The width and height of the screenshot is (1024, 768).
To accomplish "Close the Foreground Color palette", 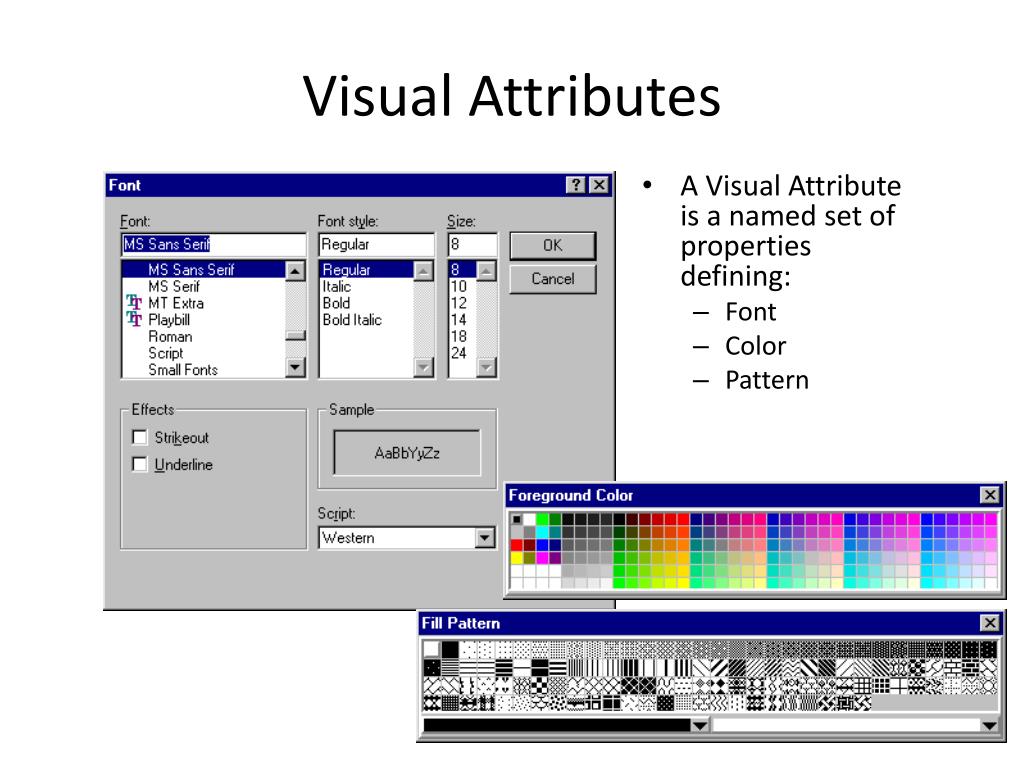I will tap(990, 495).
